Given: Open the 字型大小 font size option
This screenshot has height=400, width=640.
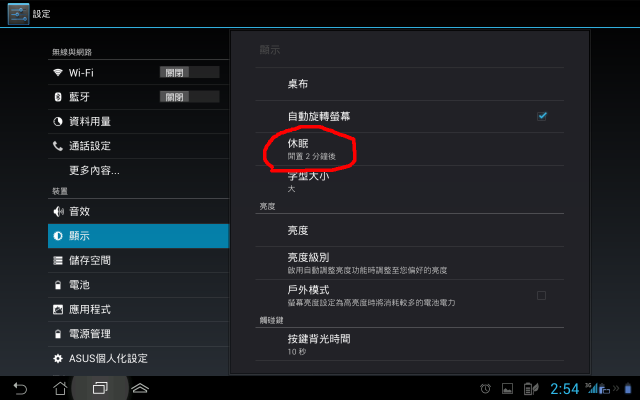Looking at the screenshot, I should [409, 182].
